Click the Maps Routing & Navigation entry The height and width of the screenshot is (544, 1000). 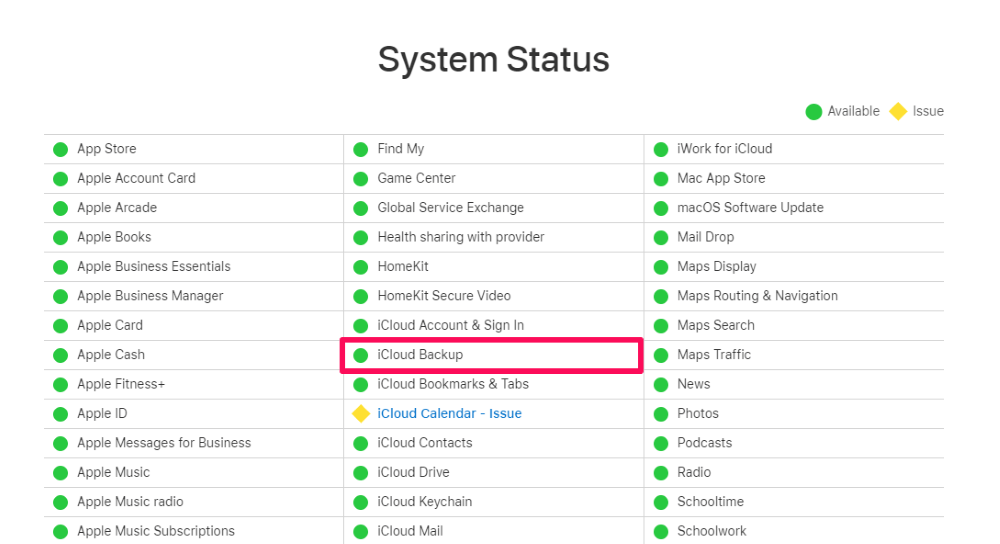(x=758, y=296)
